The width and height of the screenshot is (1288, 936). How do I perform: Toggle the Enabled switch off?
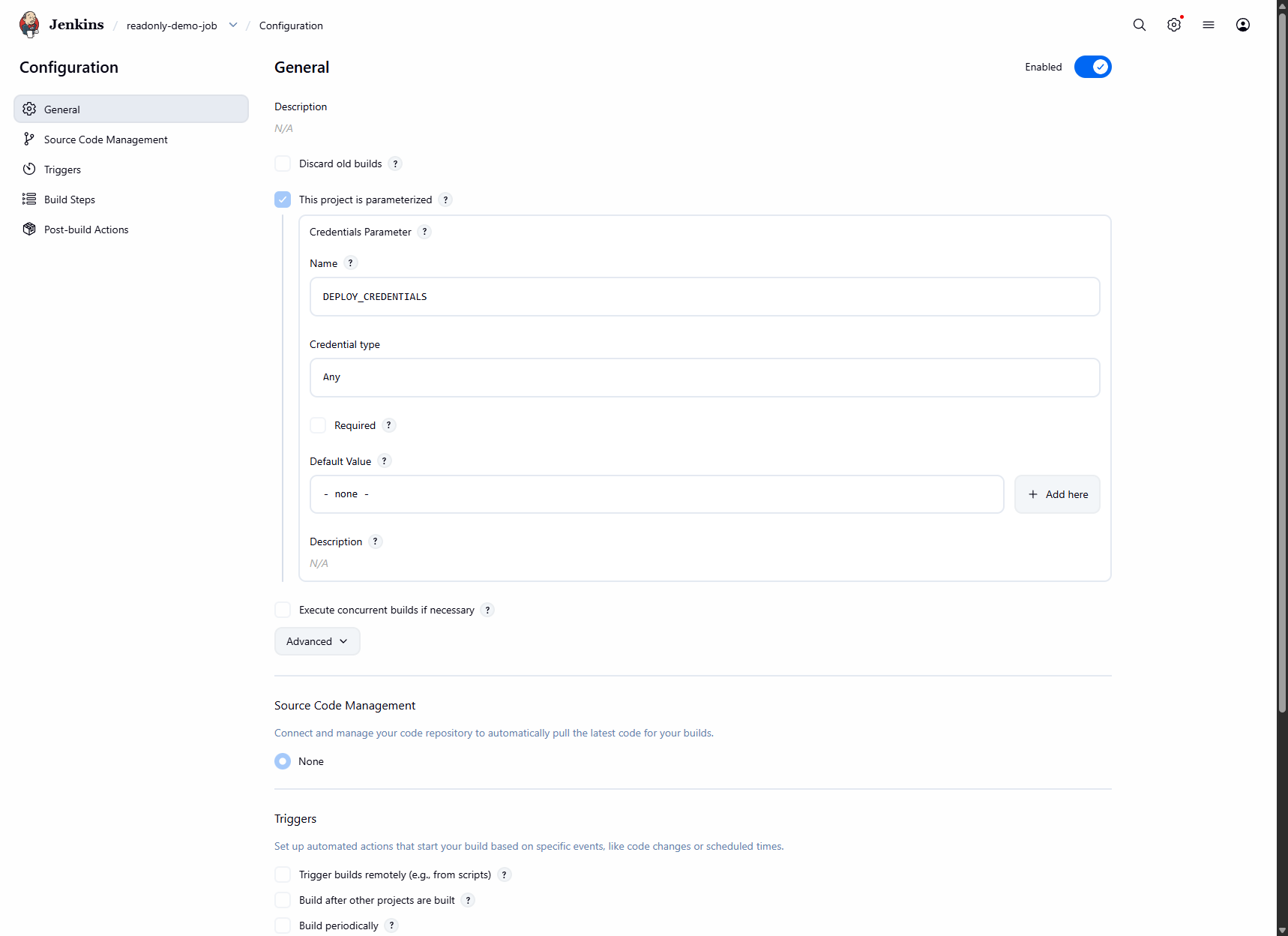(x=1093, y=67)
